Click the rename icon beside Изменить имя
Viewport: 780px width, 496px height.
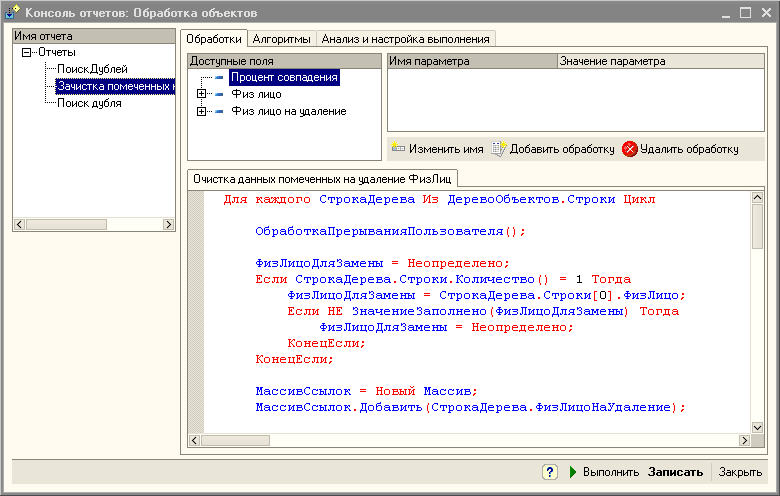pos(398,147)
